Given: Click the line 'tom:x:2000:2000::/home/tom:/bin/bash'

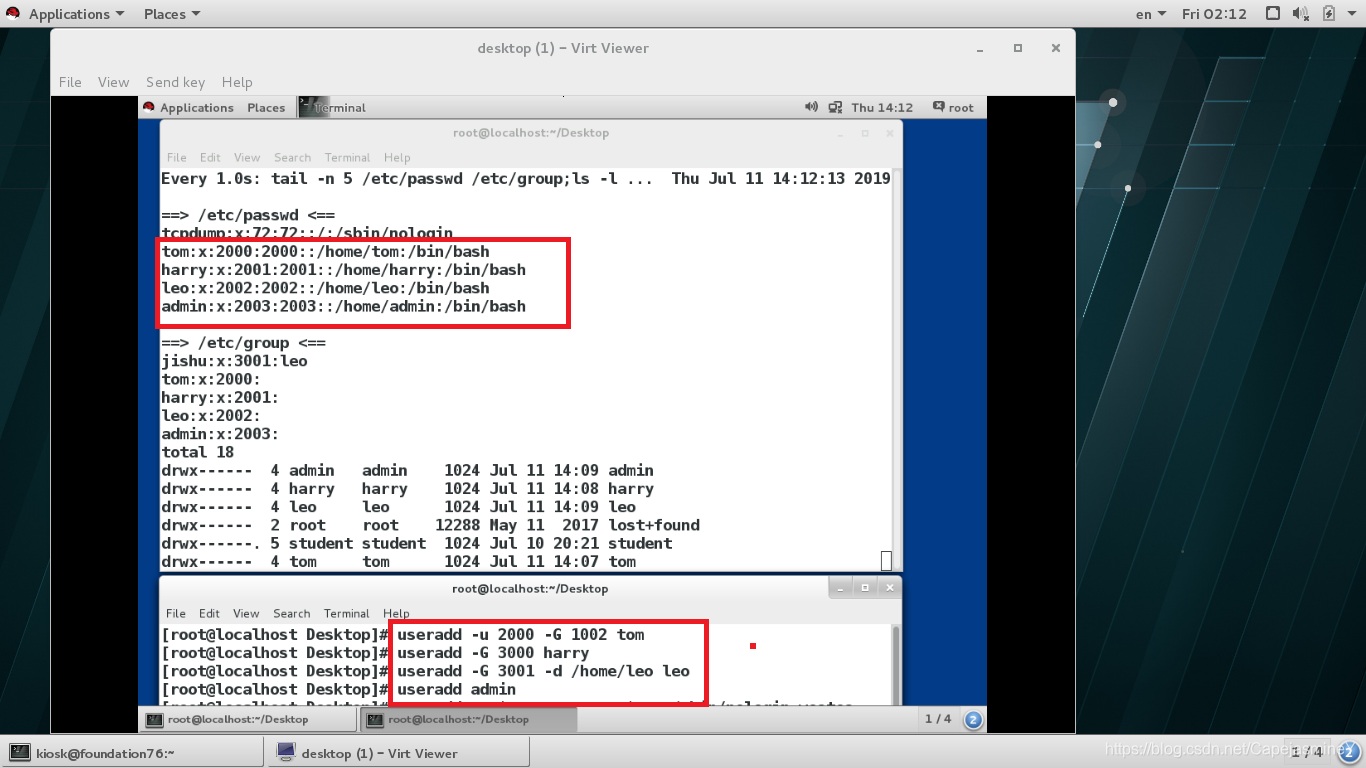Looking at the screenshot, I should tap(325, 252).
